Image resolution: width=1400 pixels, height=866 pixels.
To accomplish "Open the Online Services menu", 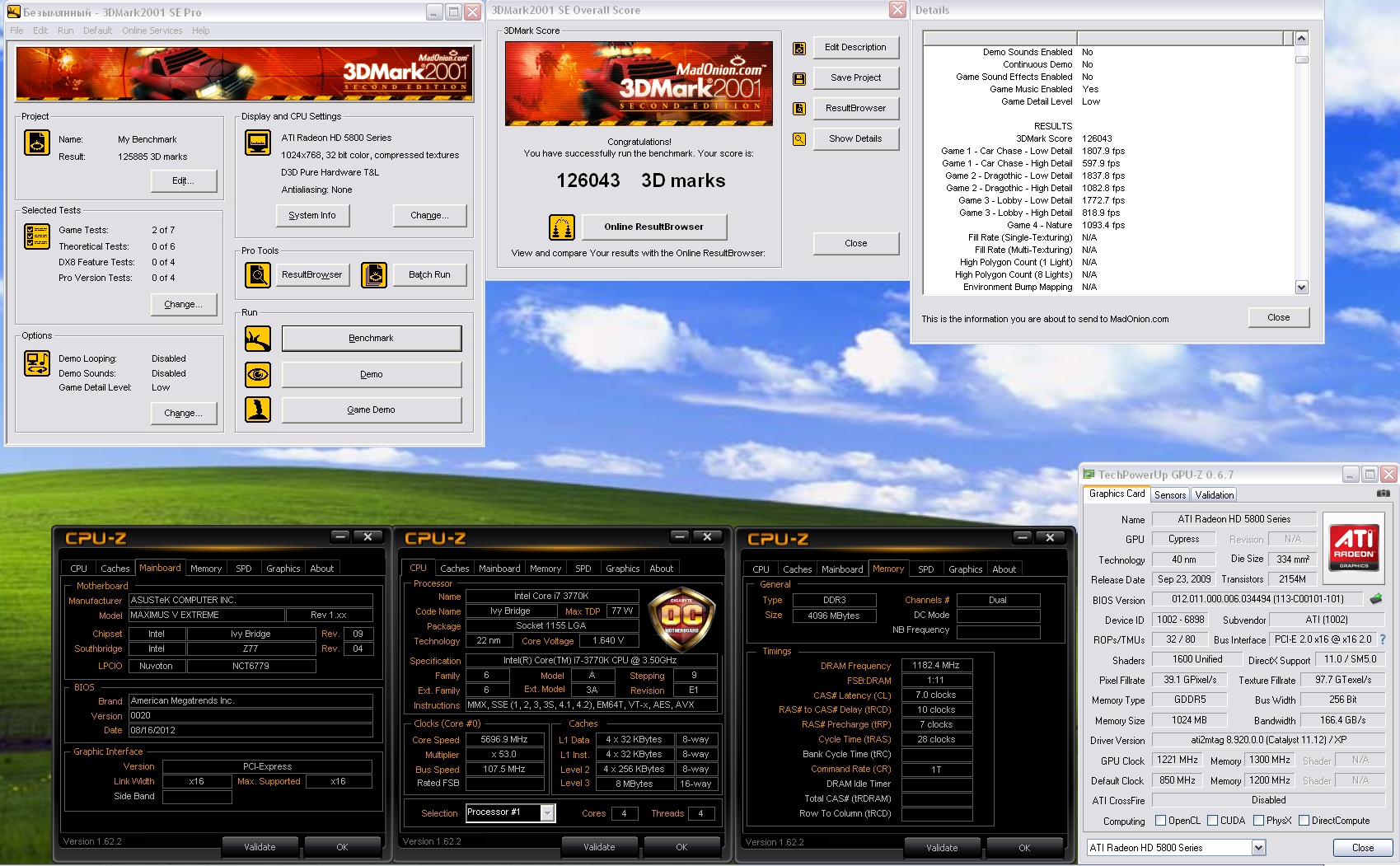I will (x=152, y=30).
